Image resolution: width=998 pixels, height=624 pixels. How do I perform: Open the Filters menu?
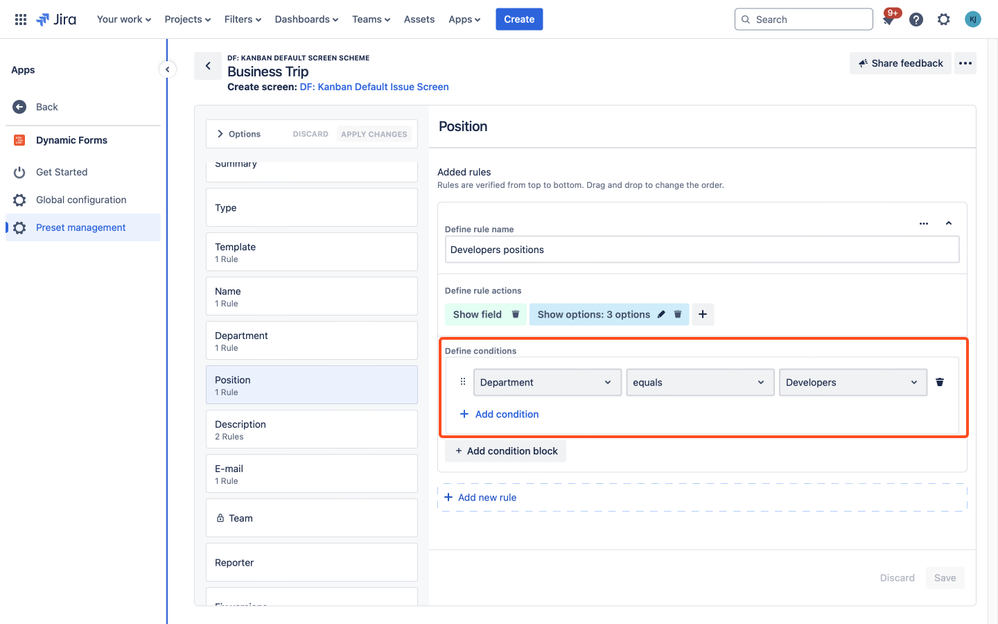pyautogui.click(x=242, y=19)
